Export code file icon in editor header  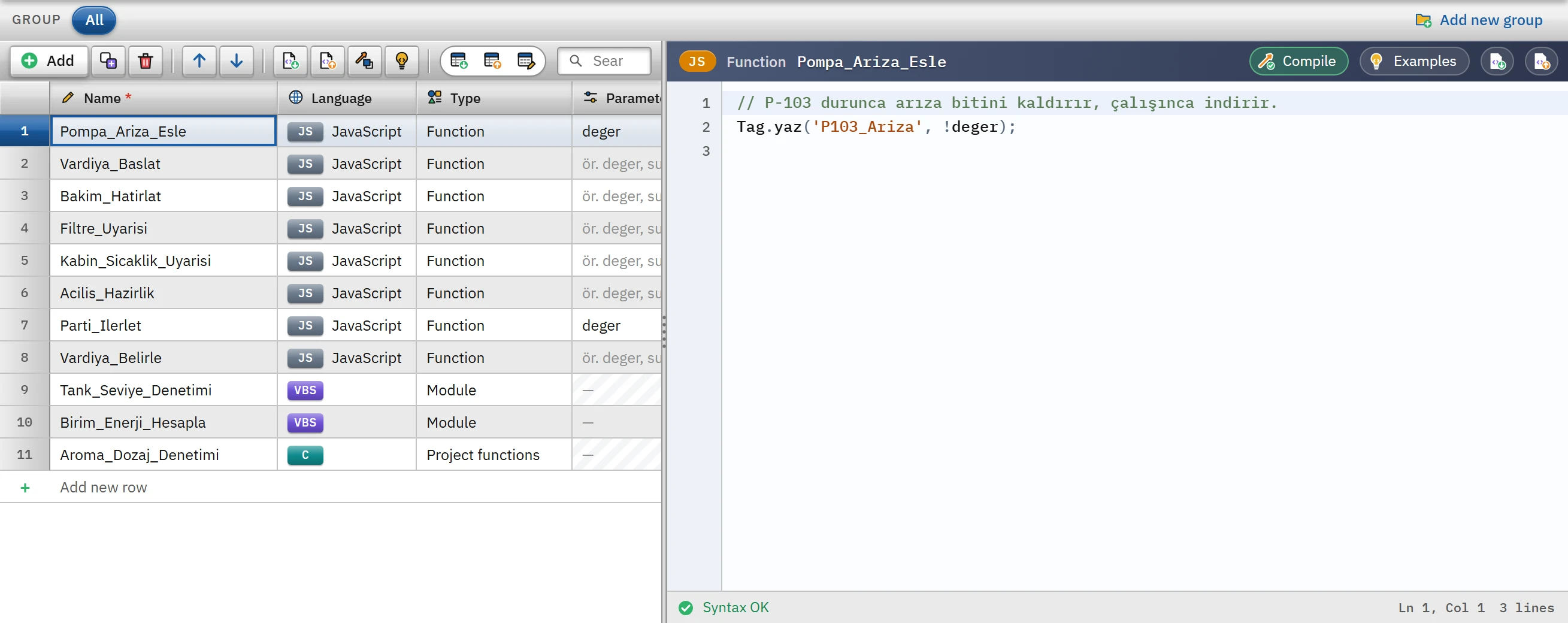coord(1541,62)
